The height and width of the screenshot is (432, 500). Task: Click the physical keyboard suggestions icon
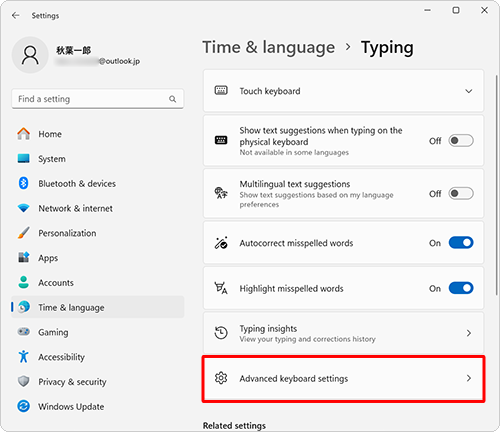(x=221, y=140)
